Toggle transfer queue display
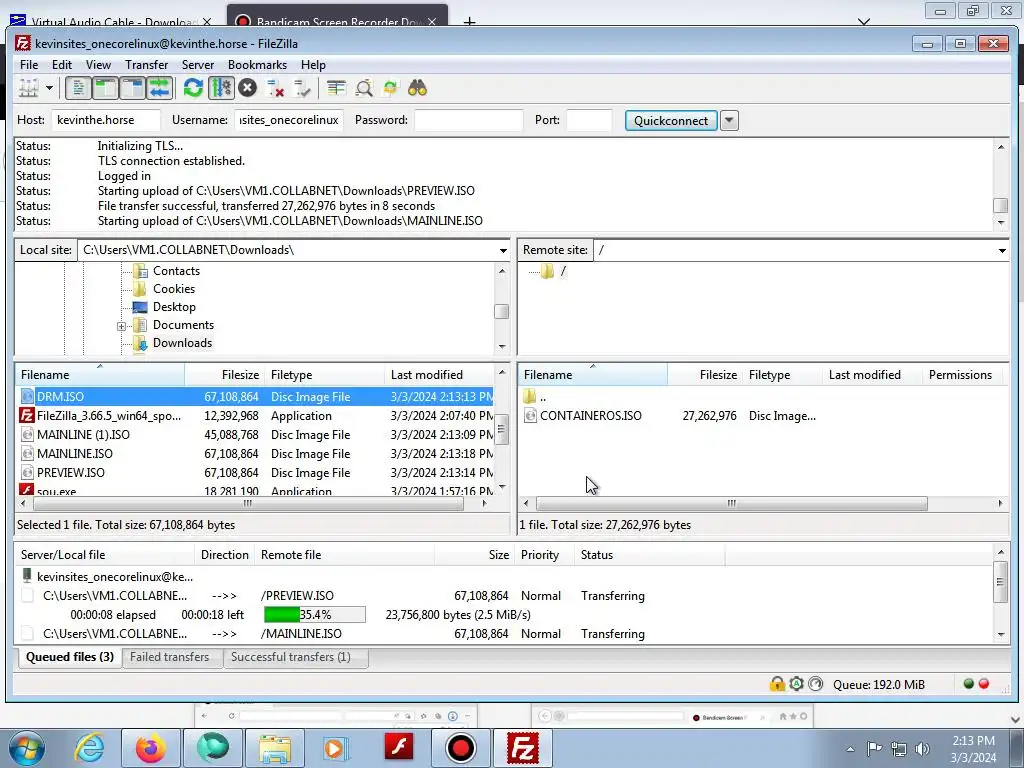 [159, 88]
